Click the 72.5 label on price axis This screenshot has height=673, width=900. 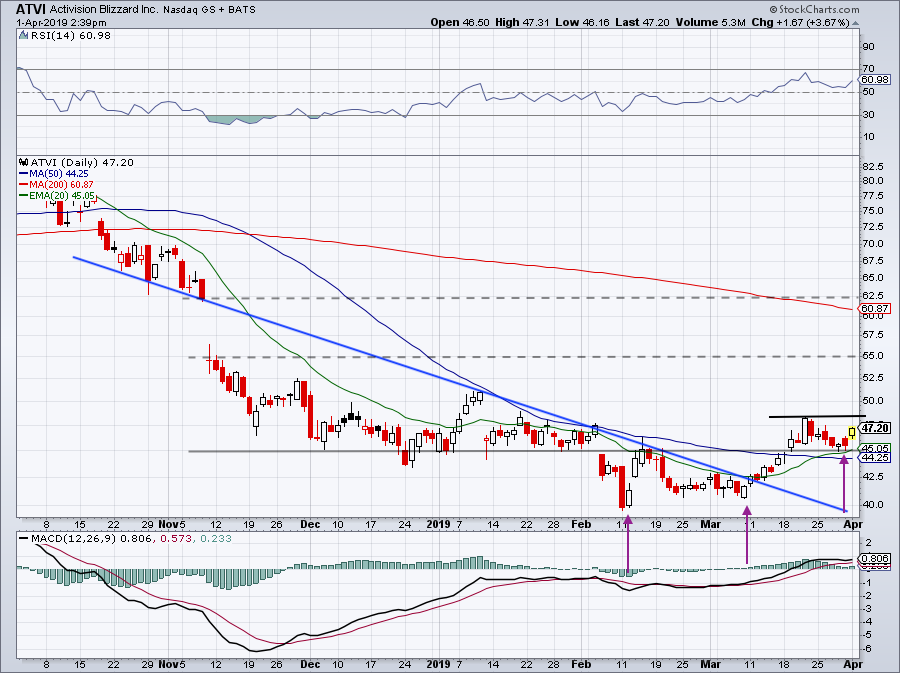coord(873,227)
